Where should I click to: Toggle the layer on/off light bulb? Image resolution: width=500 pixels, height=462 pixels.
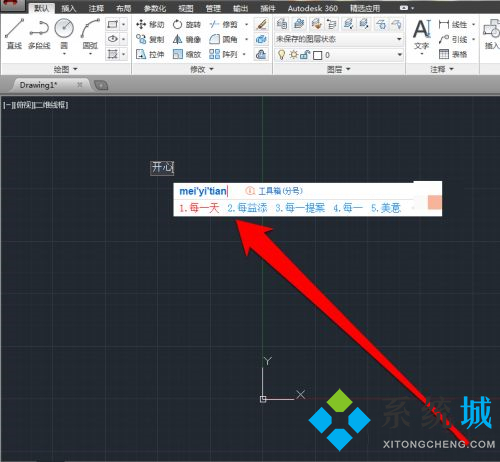(281, 55)
